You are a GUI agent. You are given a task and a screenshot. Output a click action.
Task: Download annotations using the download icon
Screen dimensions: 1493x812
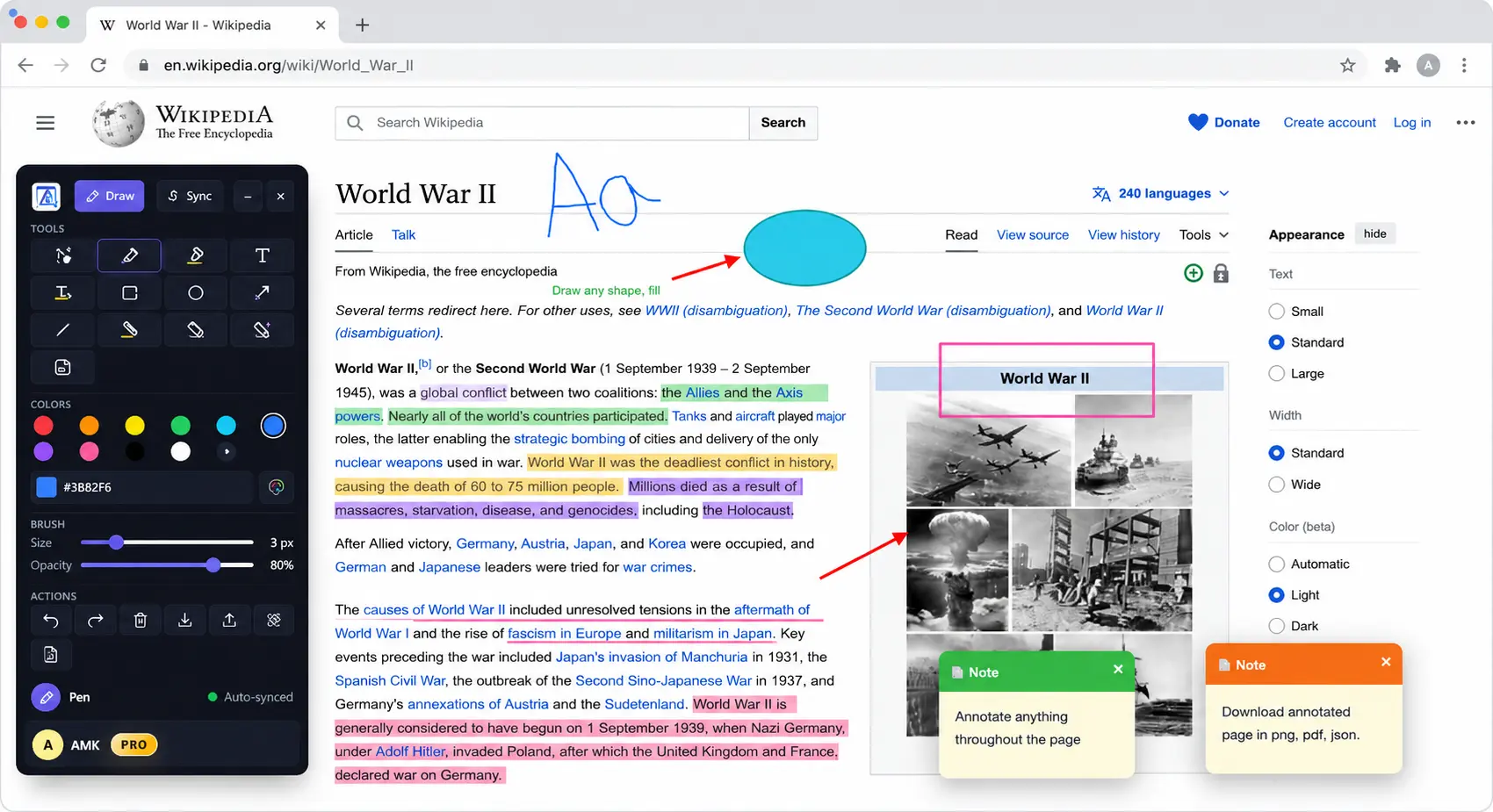click(x=184, y=621)
